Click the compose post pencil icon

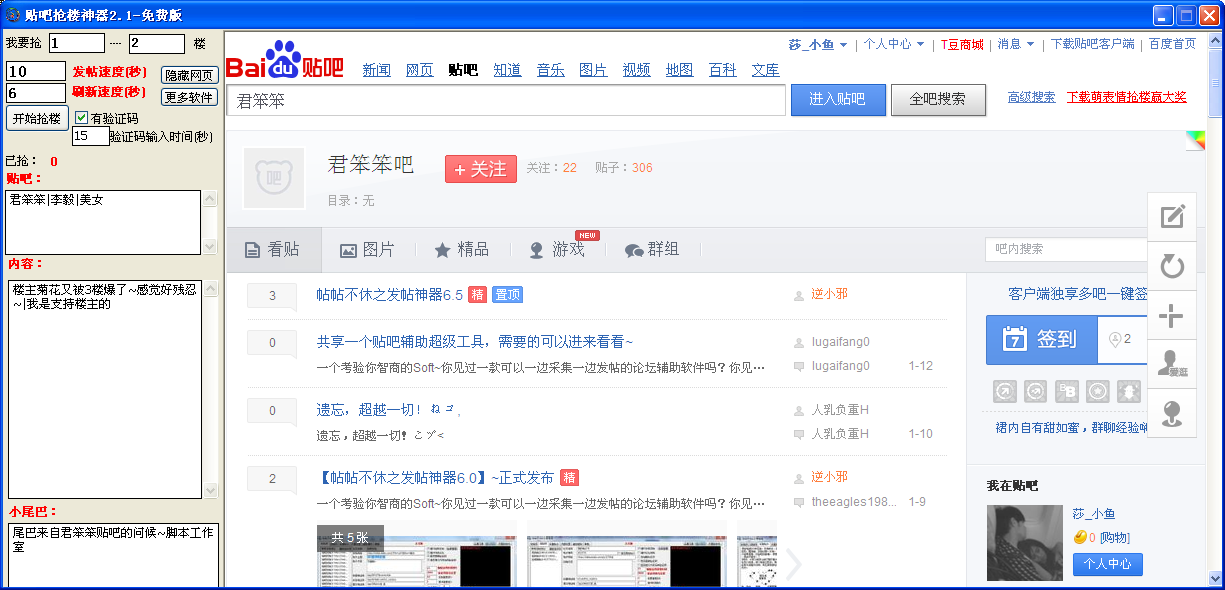click(1172, 216)
